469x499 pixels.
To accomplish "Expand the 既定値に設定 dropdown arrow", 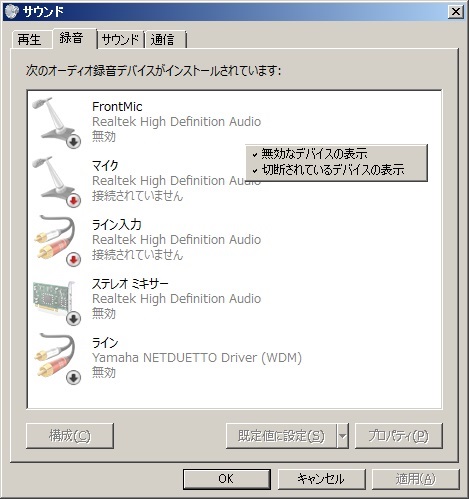I will pyautogui.click(x=343, y=436).
